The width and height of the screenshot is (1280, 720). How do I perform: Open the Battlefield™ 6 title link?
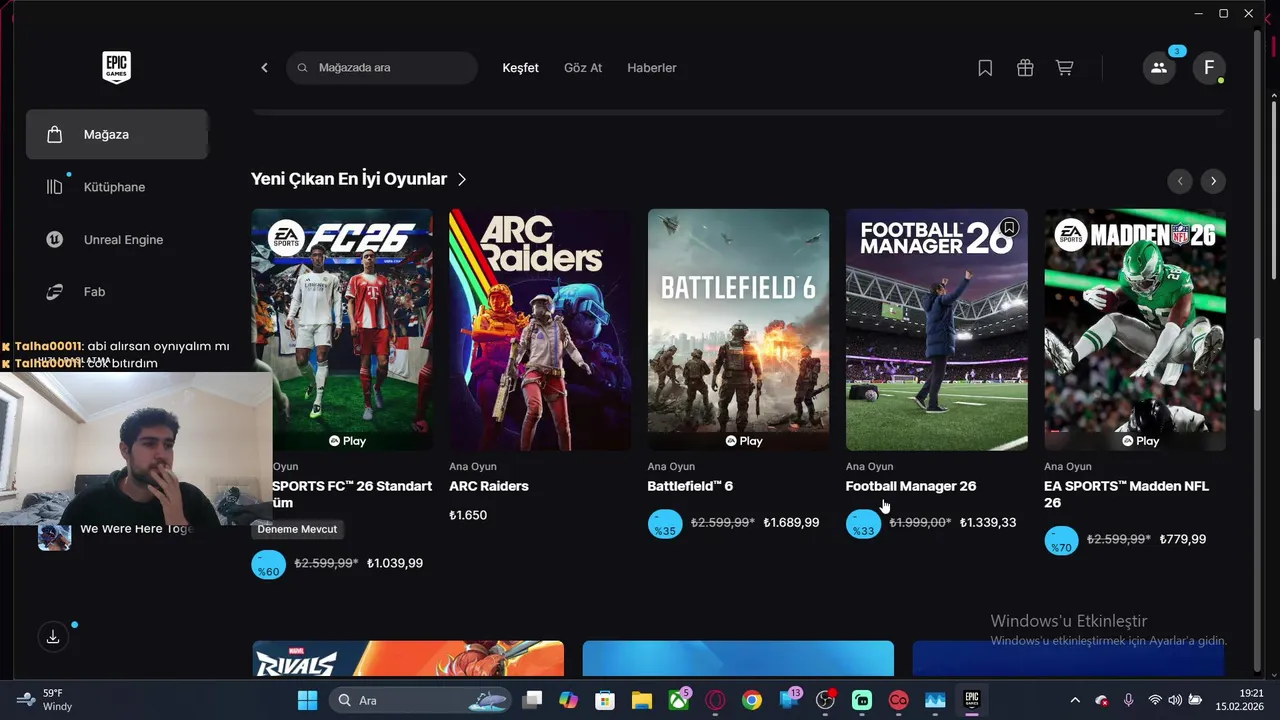pos(690,486)
